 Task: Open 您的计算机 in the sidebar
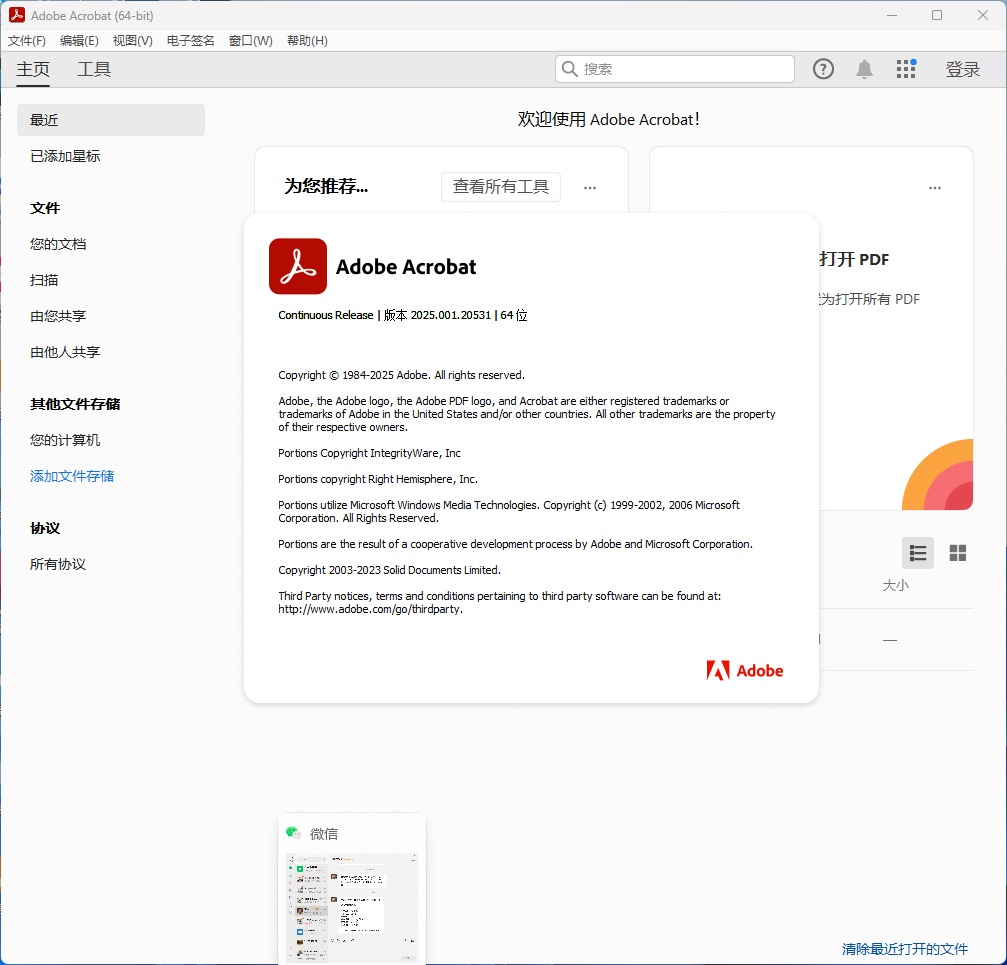[x=65, y=440]
